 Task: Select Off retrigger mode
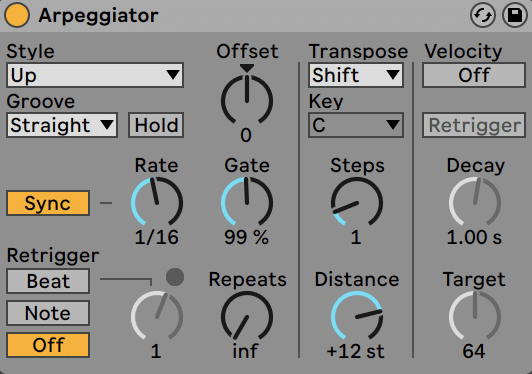pos(48,345)
